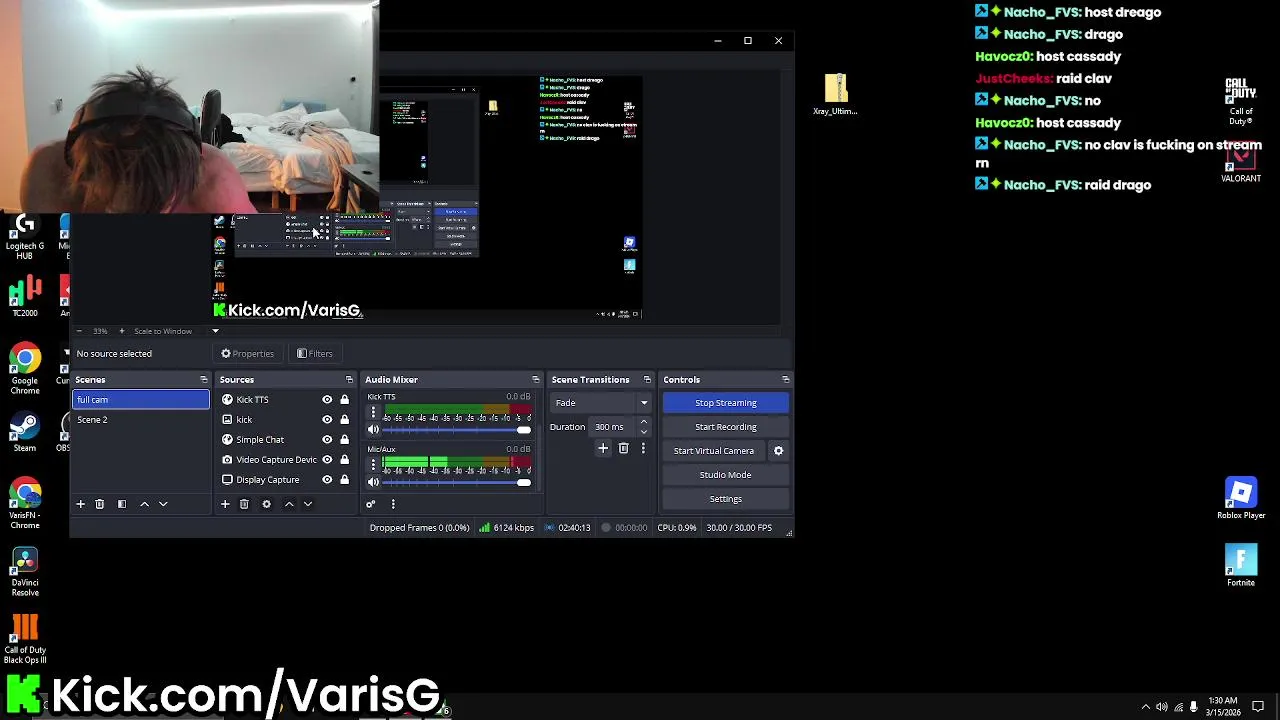Toggle visibility of kick source
This screenshot has width=1280, height=720.
(x=327, y=420)
